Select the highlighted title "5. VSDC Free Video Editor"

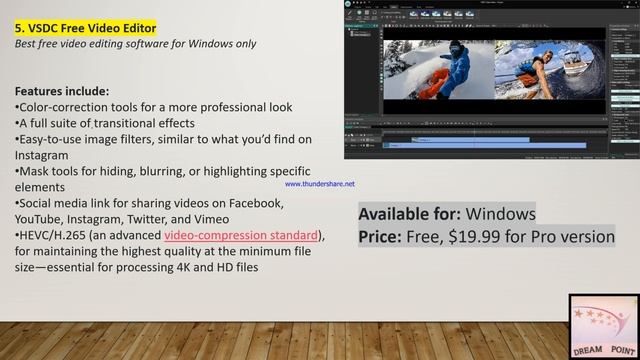(x=85, y=28)
